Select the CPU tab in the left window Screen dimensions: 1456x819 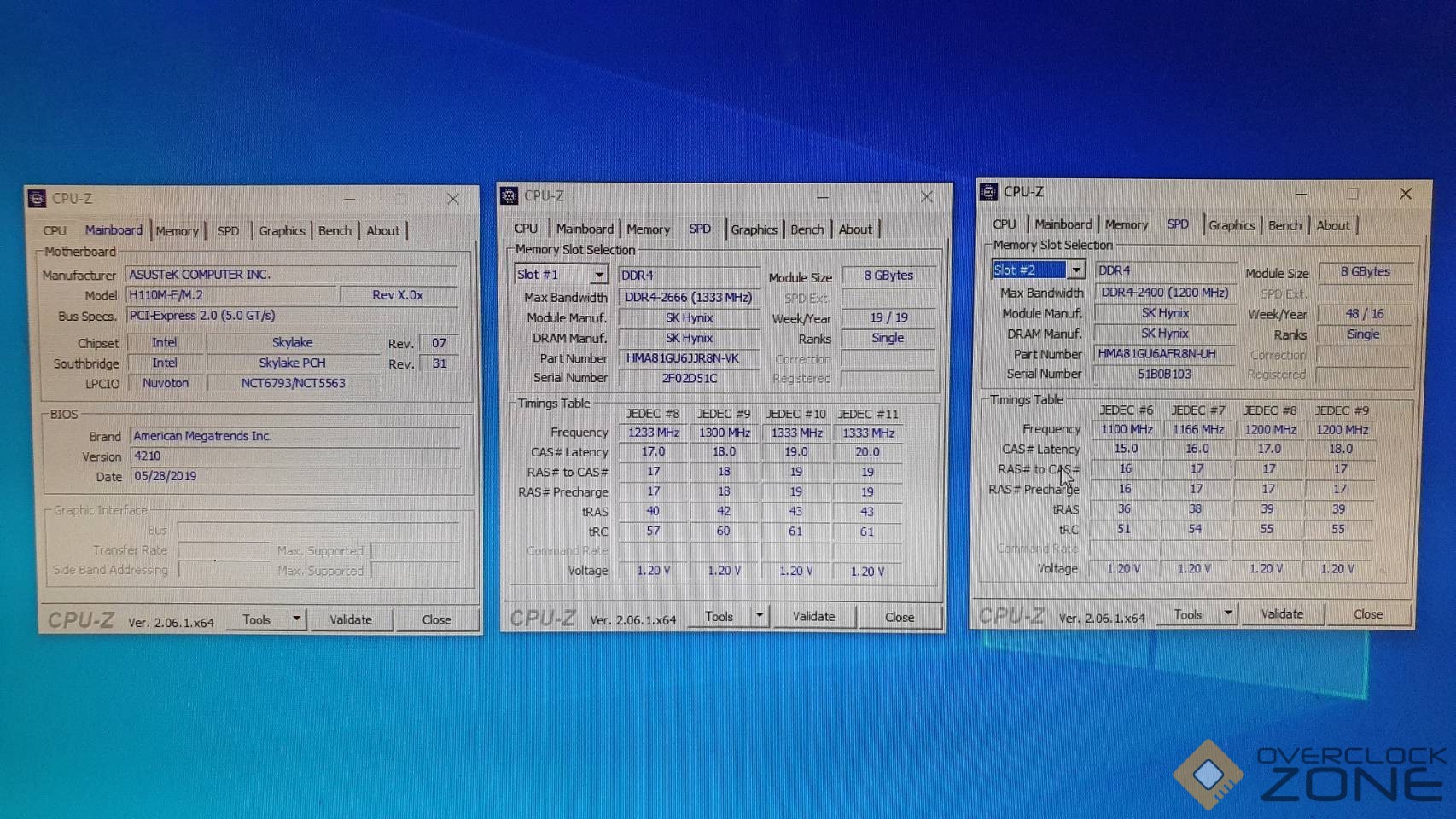[55, 231]
